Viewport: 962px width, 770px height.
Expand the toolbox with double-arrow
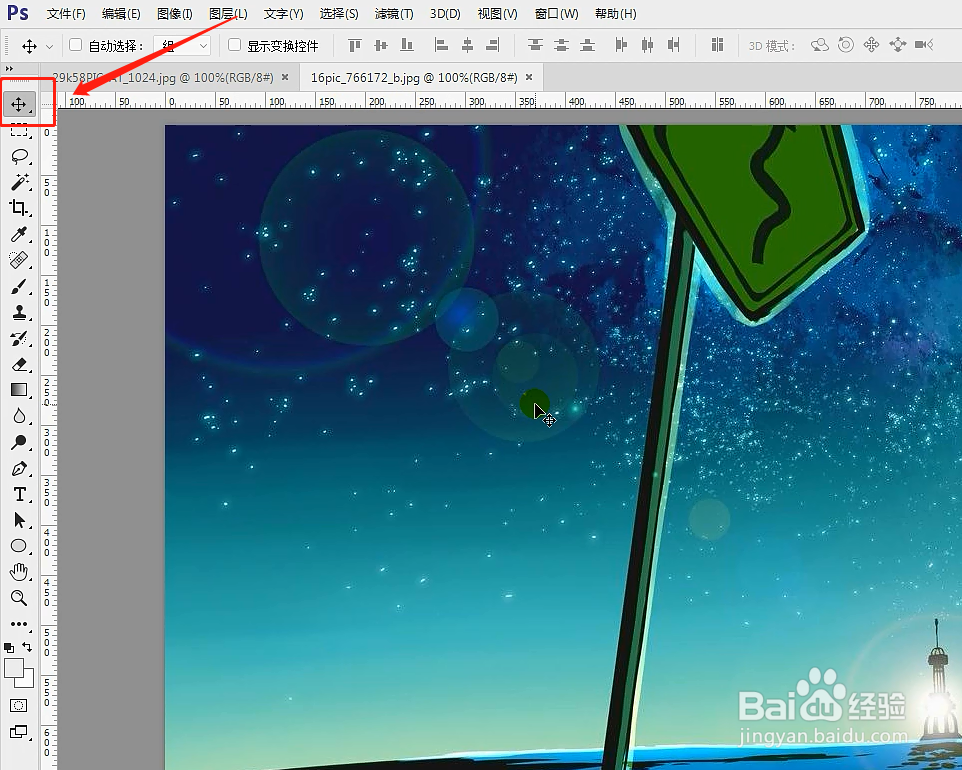pos(9,69)
